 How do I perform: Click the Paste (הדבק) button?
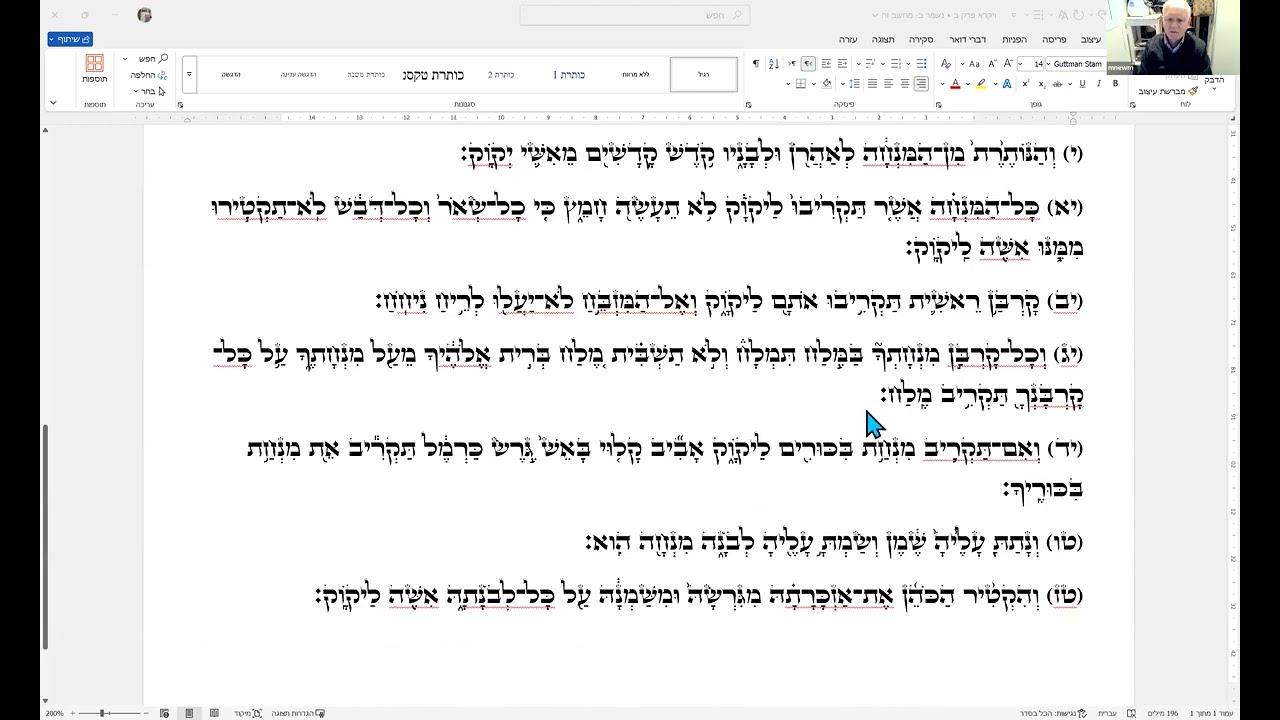(1214, 80)
